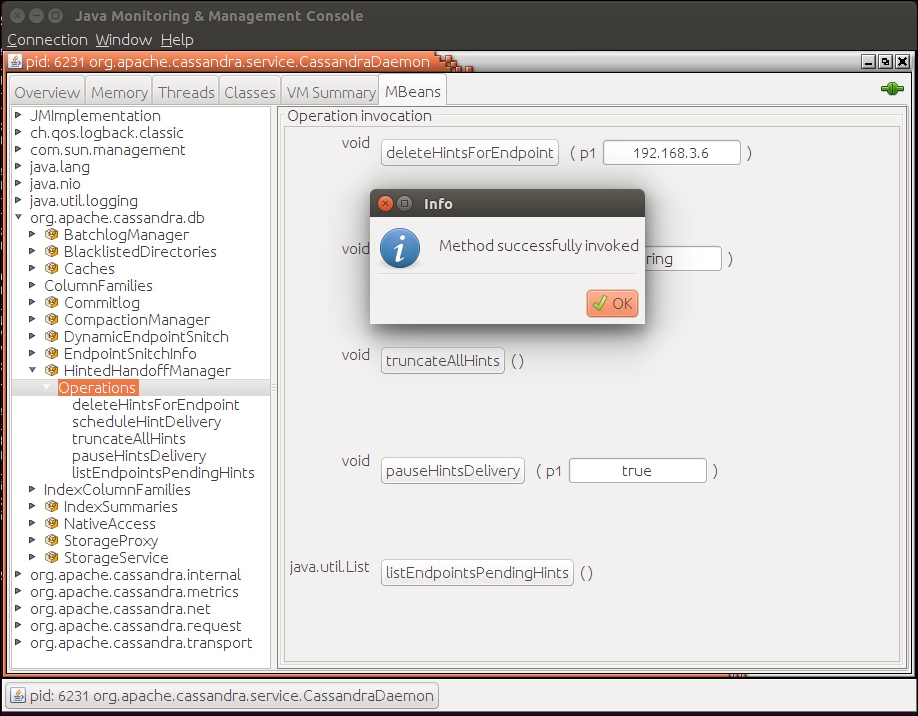The width and height of the screenshot is (918, 716).
Task: Expand the com.sun.management node
Action: click(18, 149)
